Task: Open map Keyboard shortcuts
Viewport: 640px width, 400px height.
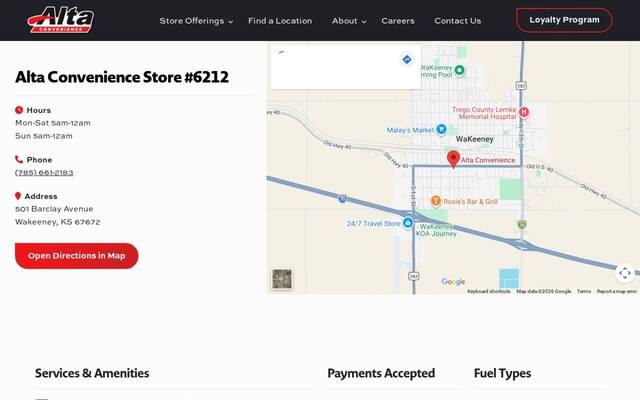Action: click(489, 291)
